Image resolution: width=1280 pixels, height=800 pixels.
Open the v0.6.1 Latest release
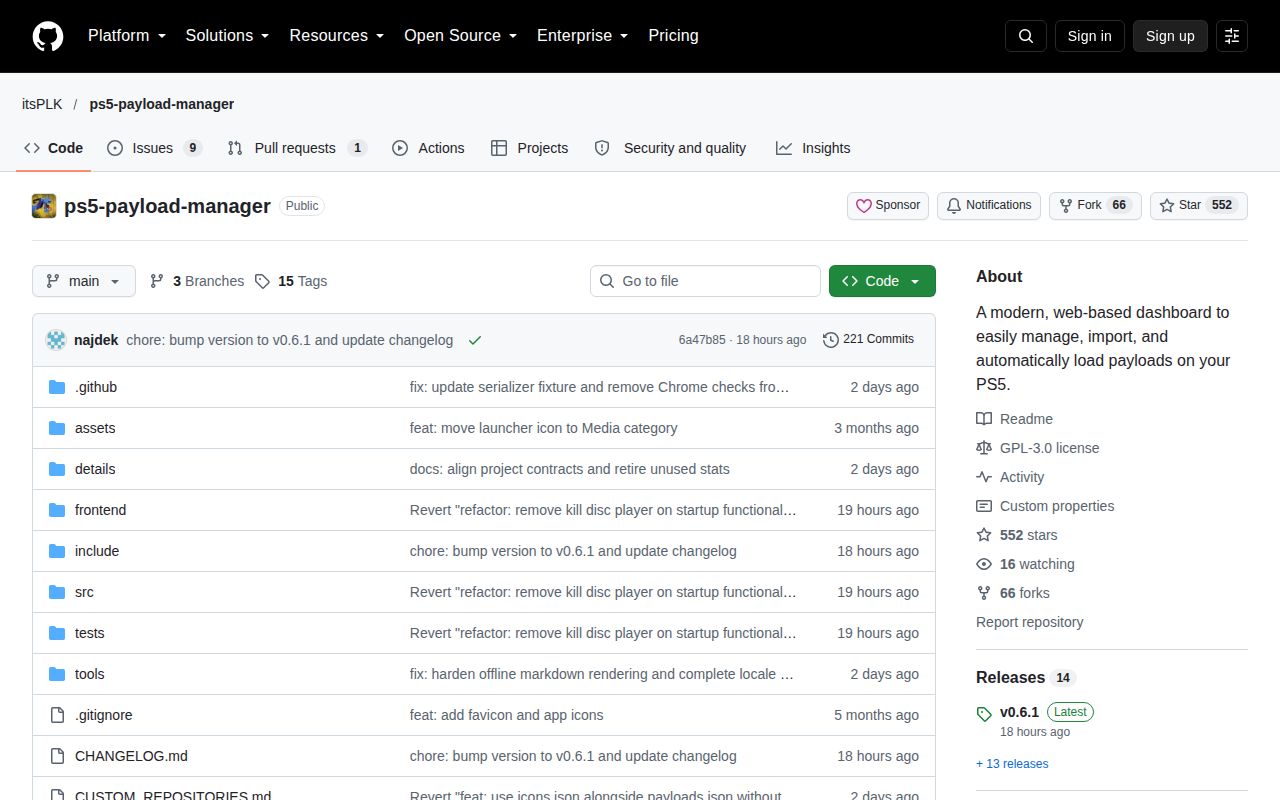[x=1035, y=712]
